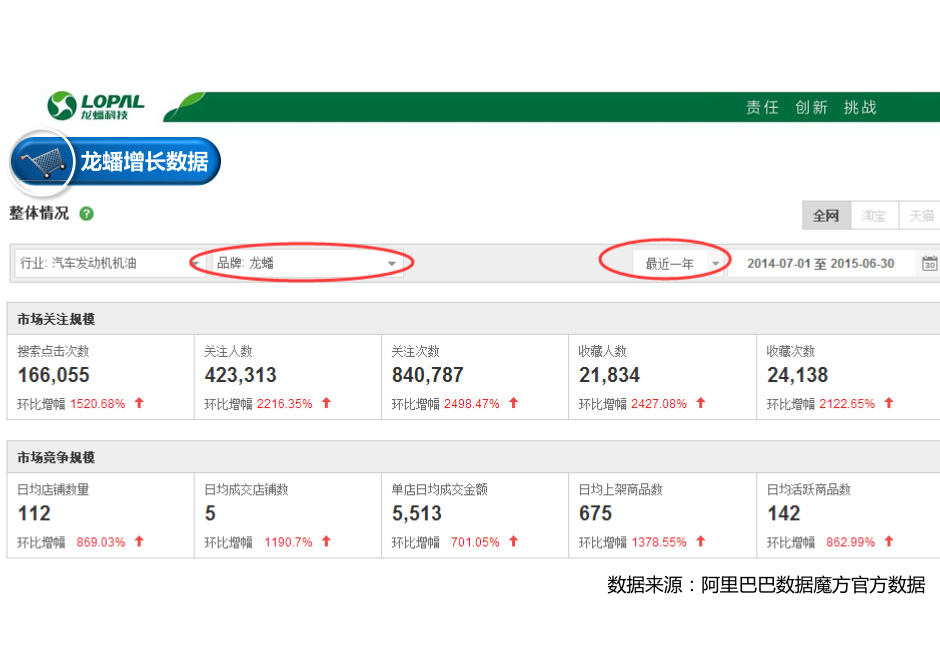This screenshot has height=660, width=940.
Task: Click the percentage 862.99%
Action: point(851,543)
